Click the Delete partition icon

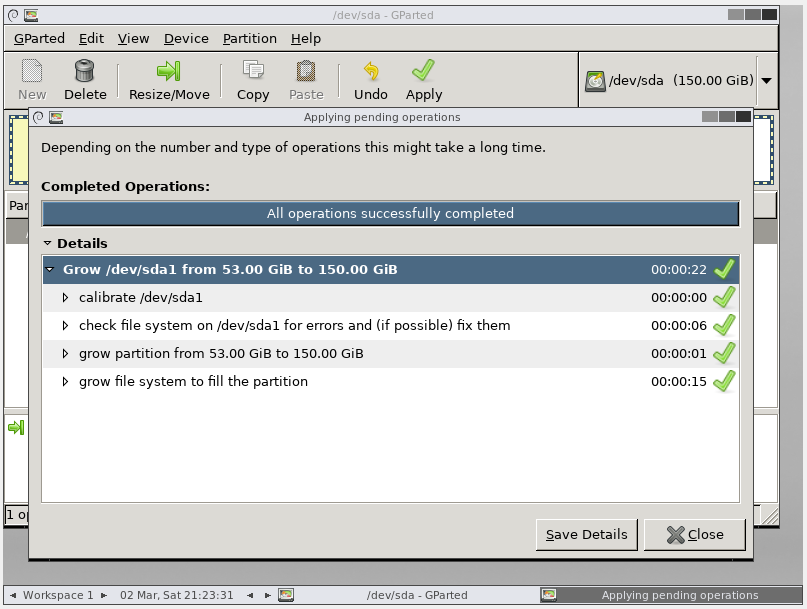point(85,72)
